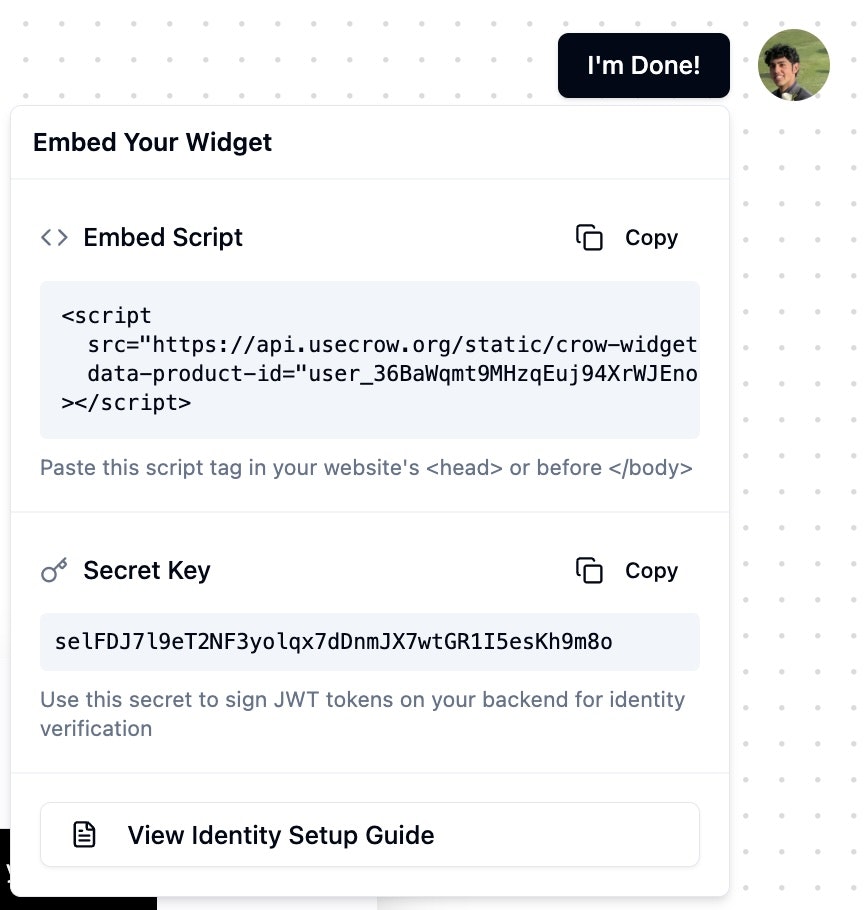This screenshot has width=866, height=910.
Task: Click the "Paste this script tag" helper text
Action: [x=366, y=468]
